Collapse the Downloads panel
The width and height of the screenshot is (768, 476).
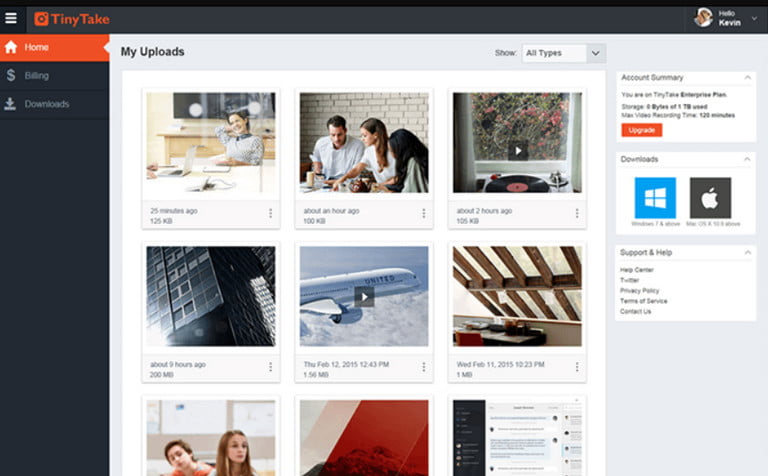click(x=746, y=159)
